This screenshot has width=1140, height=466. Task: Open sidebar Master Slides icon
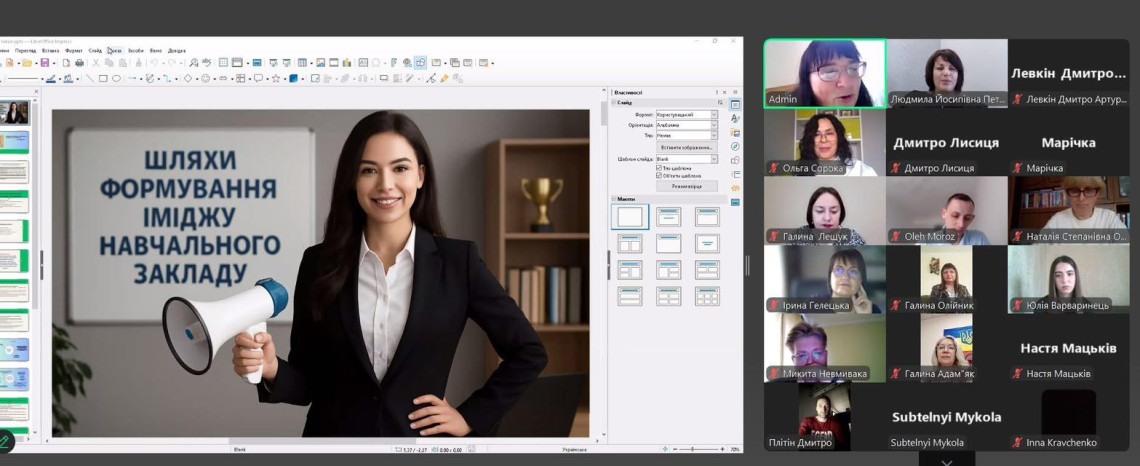point(736,202)
